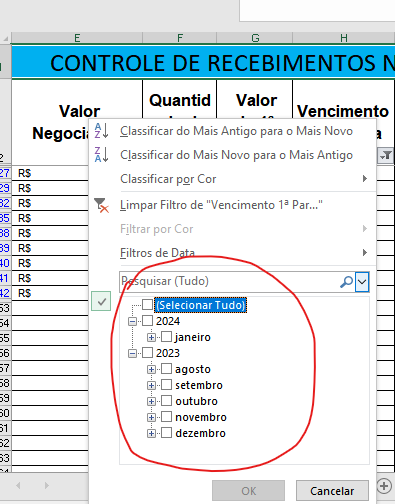Click the Valor Negociado header cell

[77, 122]
